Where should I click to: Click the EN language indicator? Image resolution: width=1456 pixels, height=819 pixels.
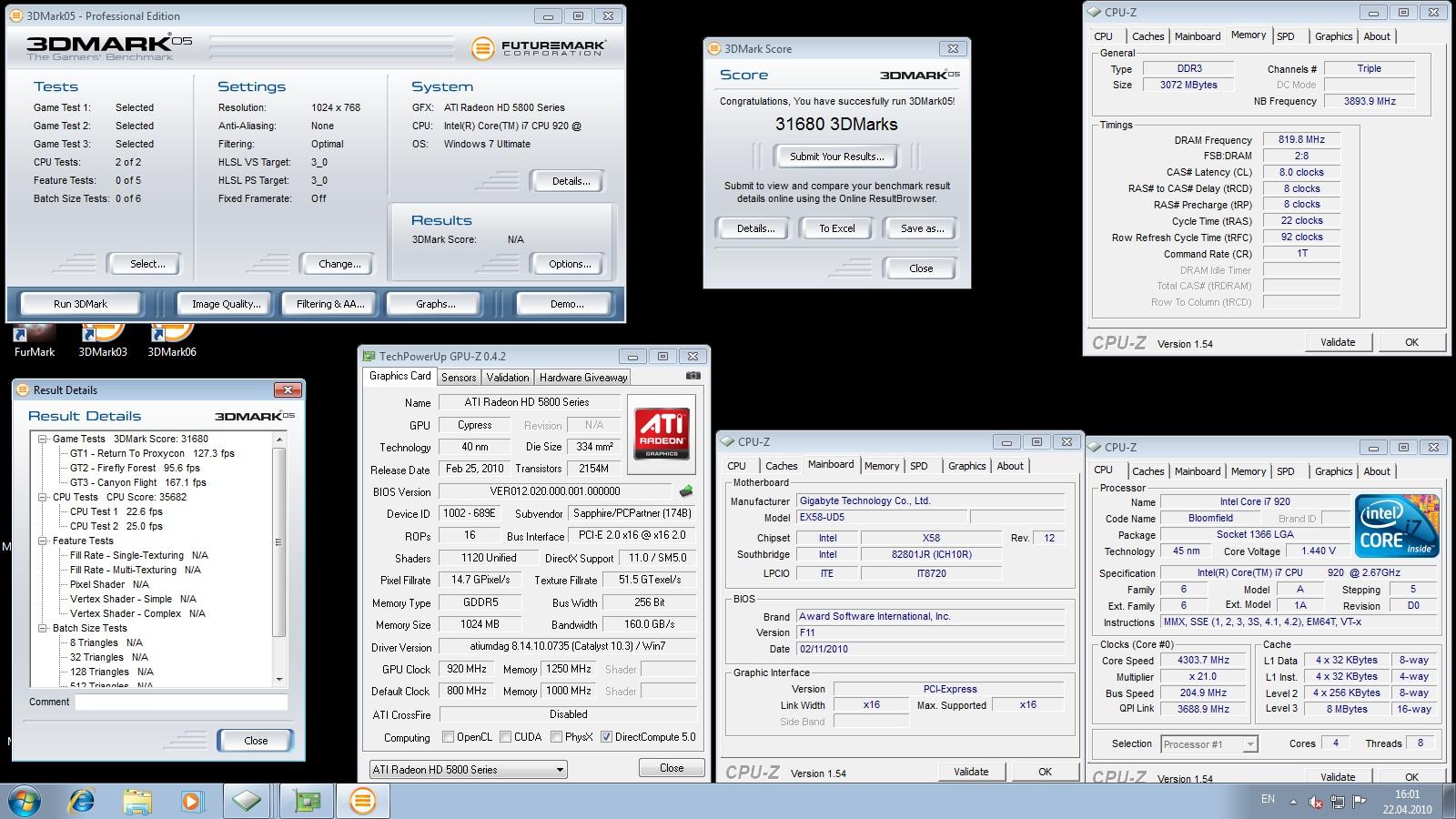(x=1268, y=799)
